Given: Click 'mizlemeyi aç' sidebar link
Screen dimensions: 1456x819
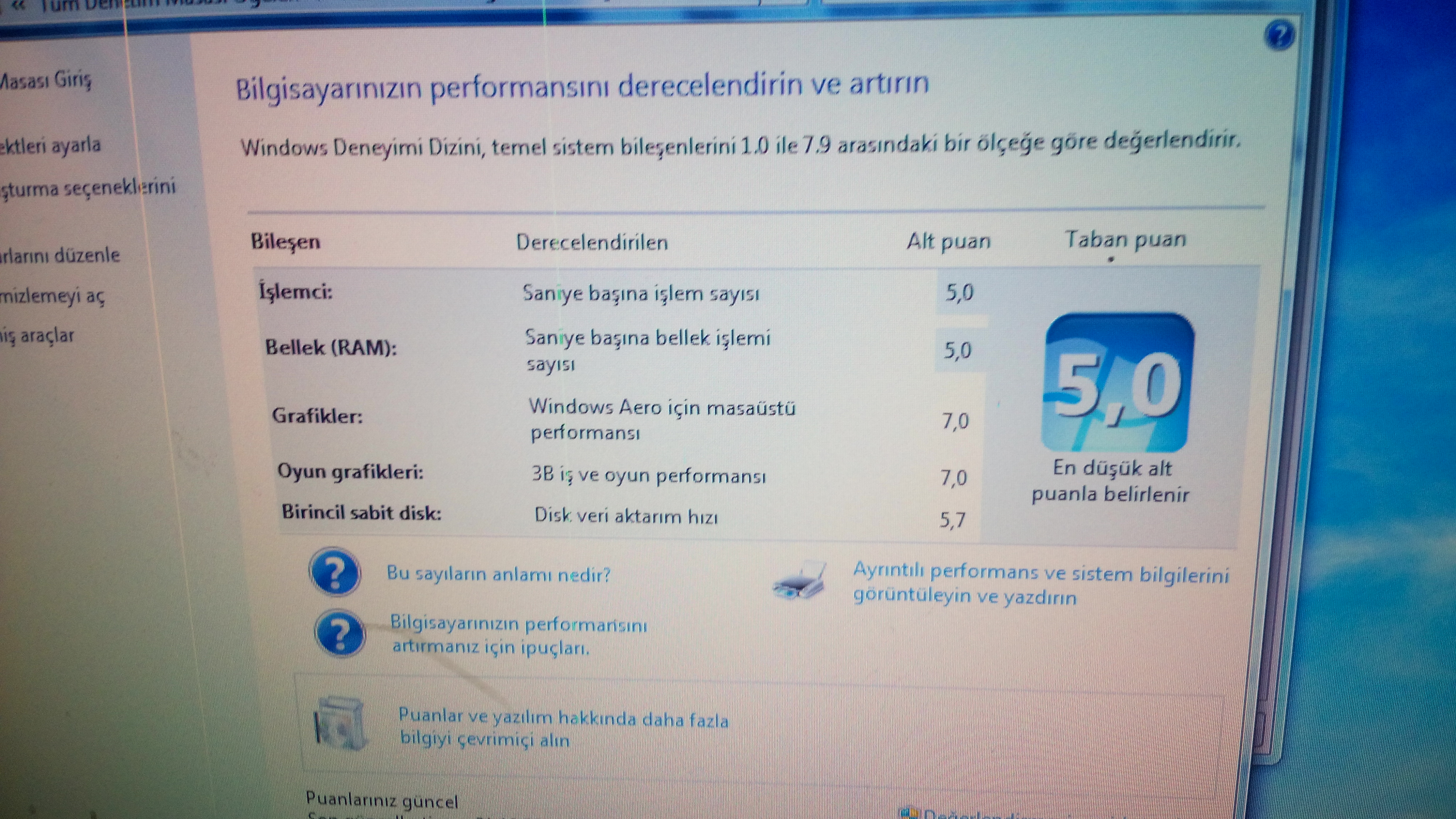Looking at the screenshot, I should (x=52, y=296).
